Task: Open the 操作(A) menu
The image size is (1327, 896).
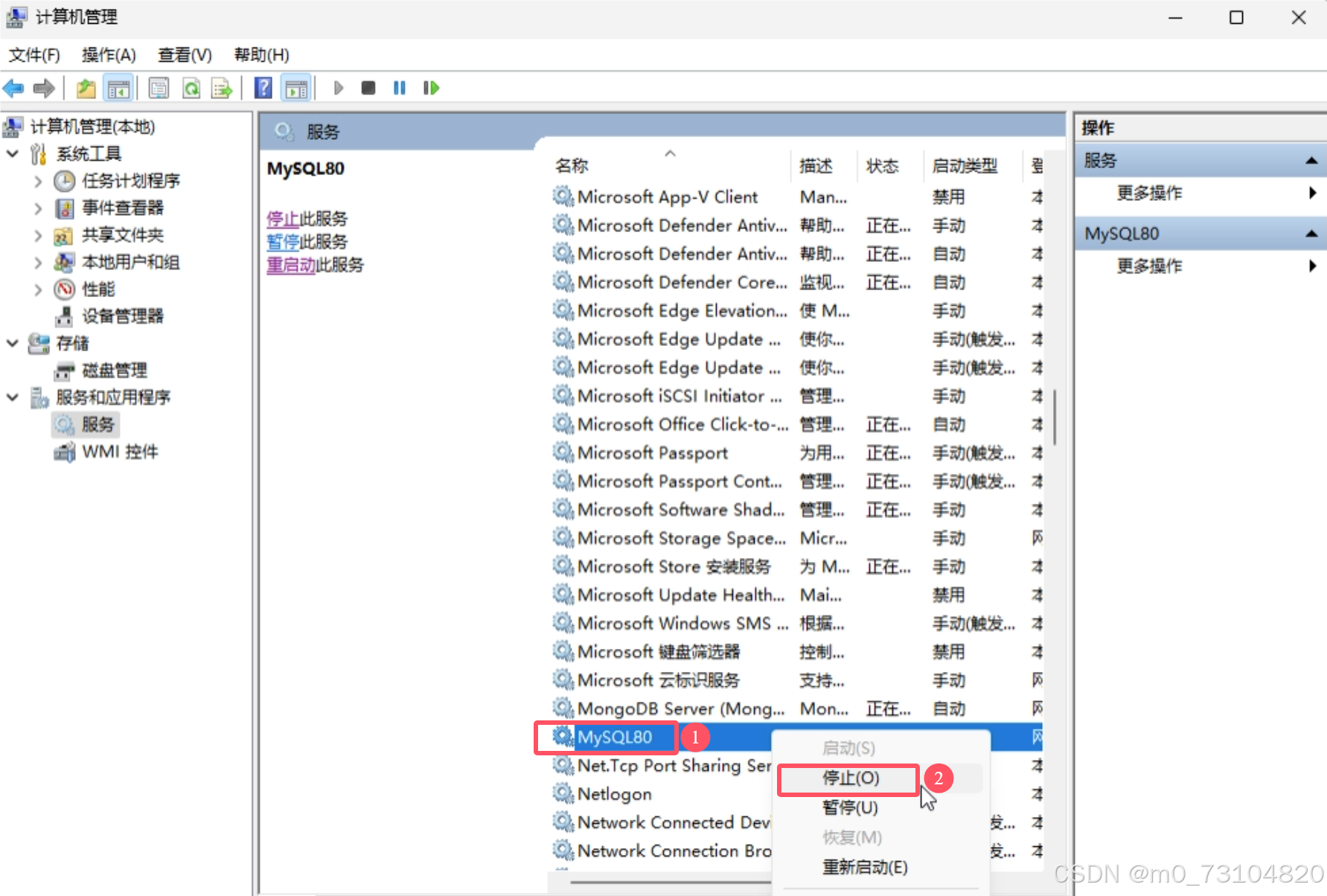Action: [109, 55]
